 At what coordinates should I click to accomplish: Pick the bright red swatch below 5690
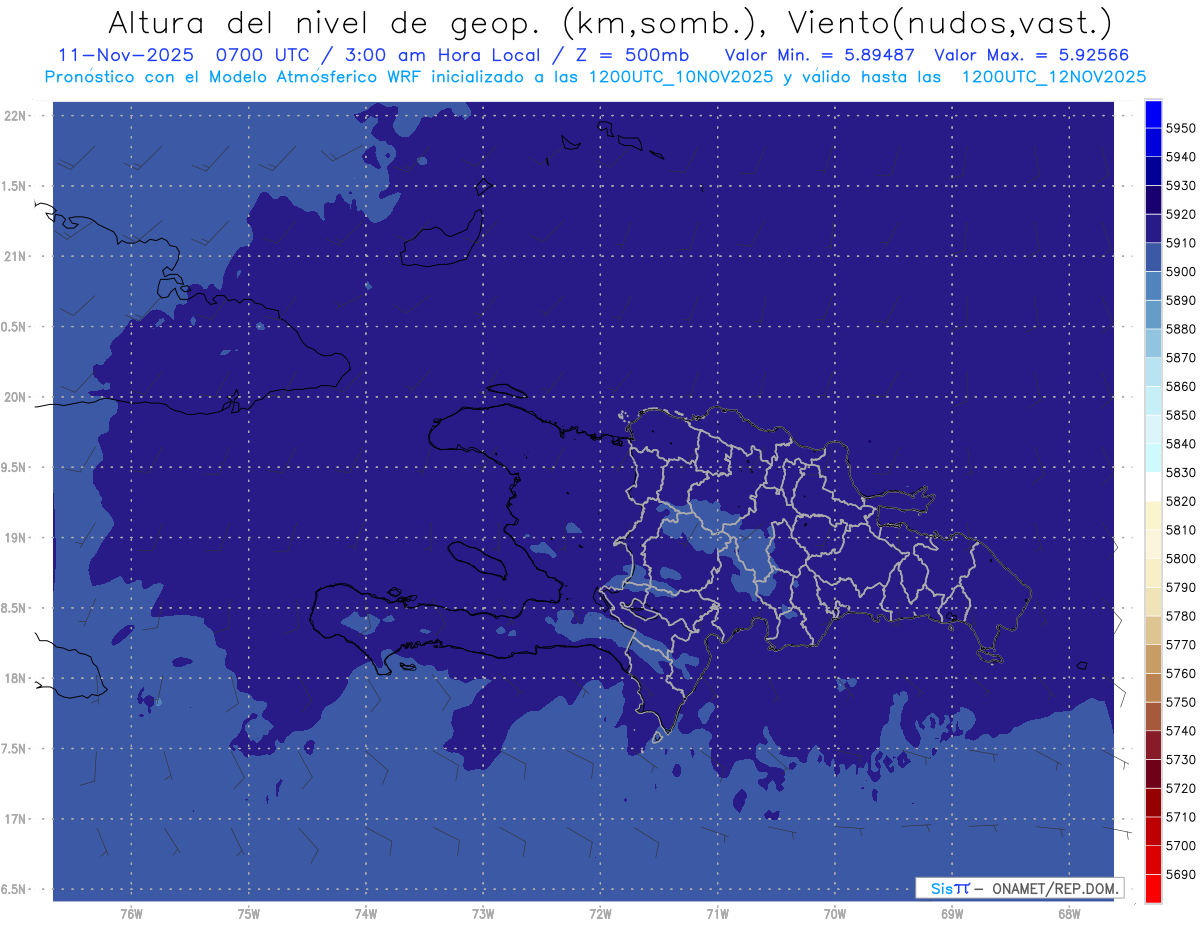[x=1153, y=889]
